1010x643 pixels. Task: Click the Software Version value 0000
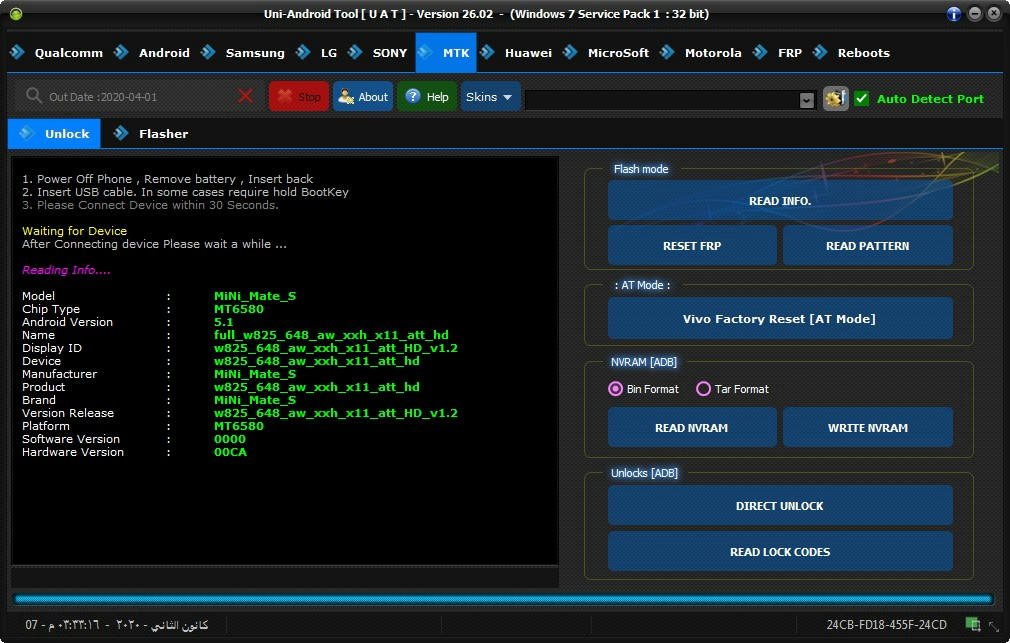tap(230, 439)
